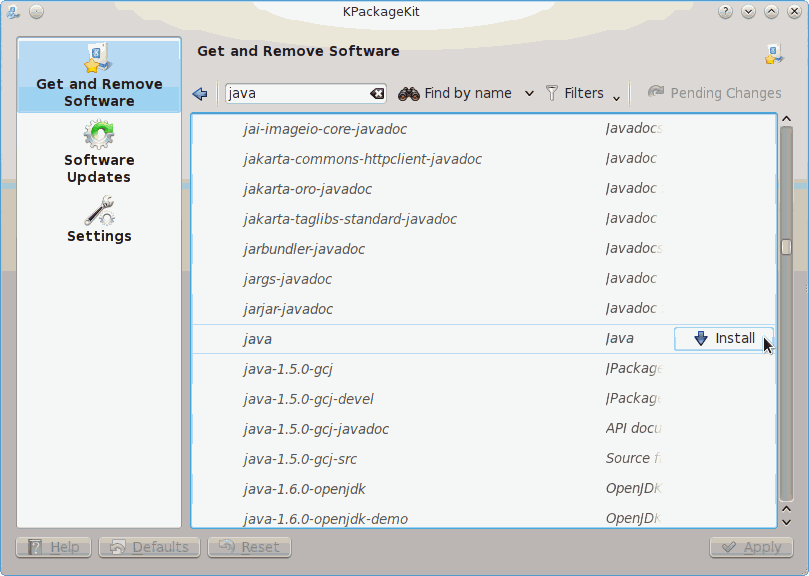Select jargs-javadoc package row
Viewport: 809px width, 576px height.
483,278
